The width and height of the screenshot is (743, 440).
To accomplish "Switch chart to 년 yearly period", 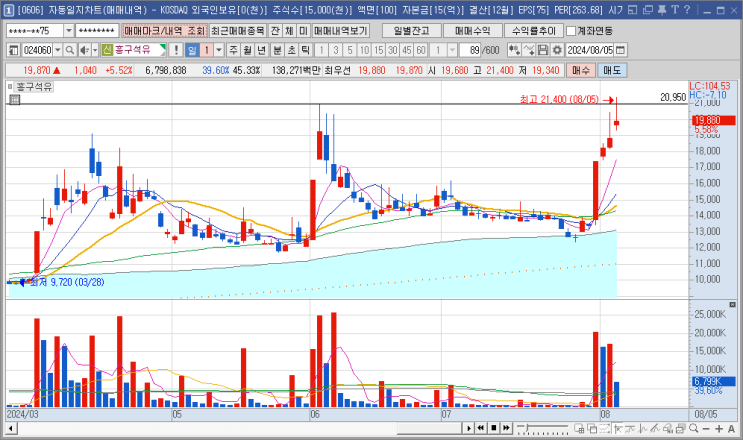I will pyautogui.click(x=262, y=50).
